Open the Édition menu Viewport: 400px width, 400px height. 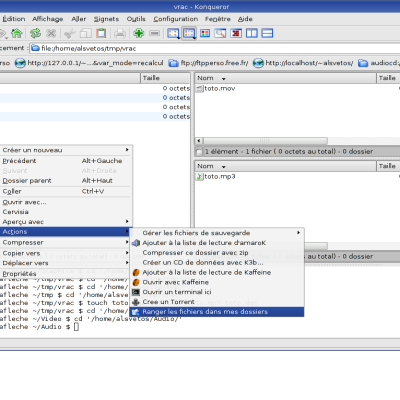click(14, 19)
